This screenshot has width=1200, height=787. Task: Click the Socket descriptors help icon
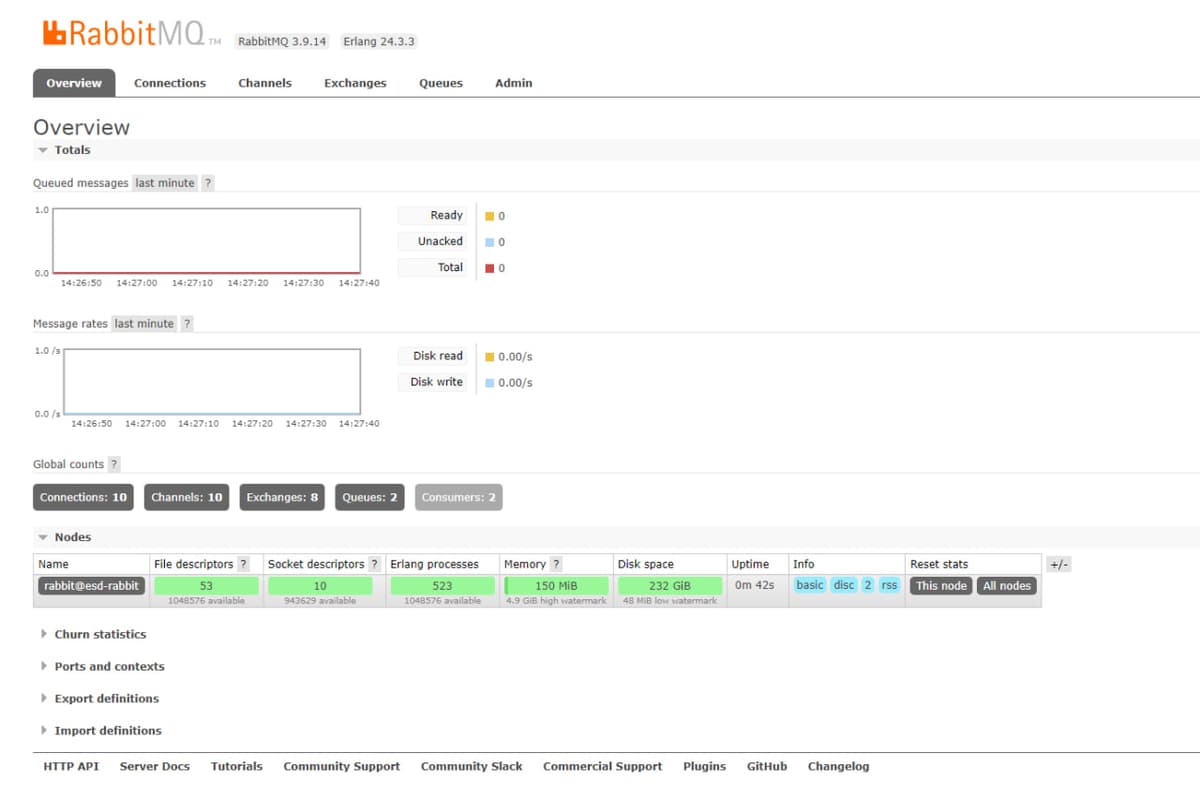pyautogui.click(x=374, y=564)
